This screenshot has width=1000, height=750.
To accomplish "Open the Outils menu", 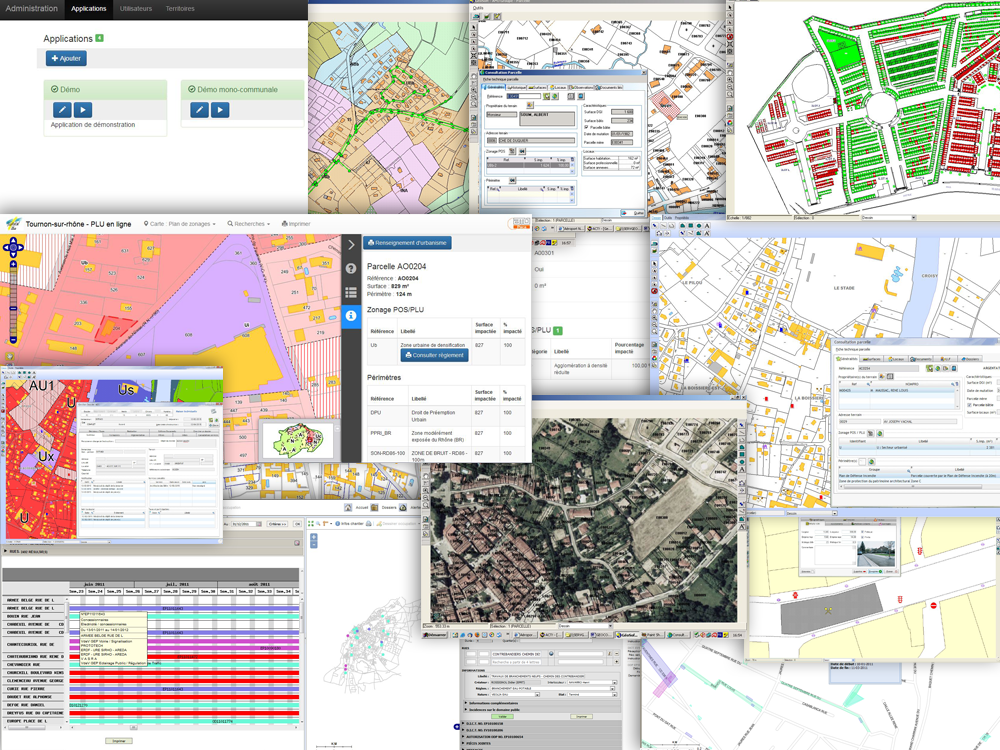I will (478, 8).
